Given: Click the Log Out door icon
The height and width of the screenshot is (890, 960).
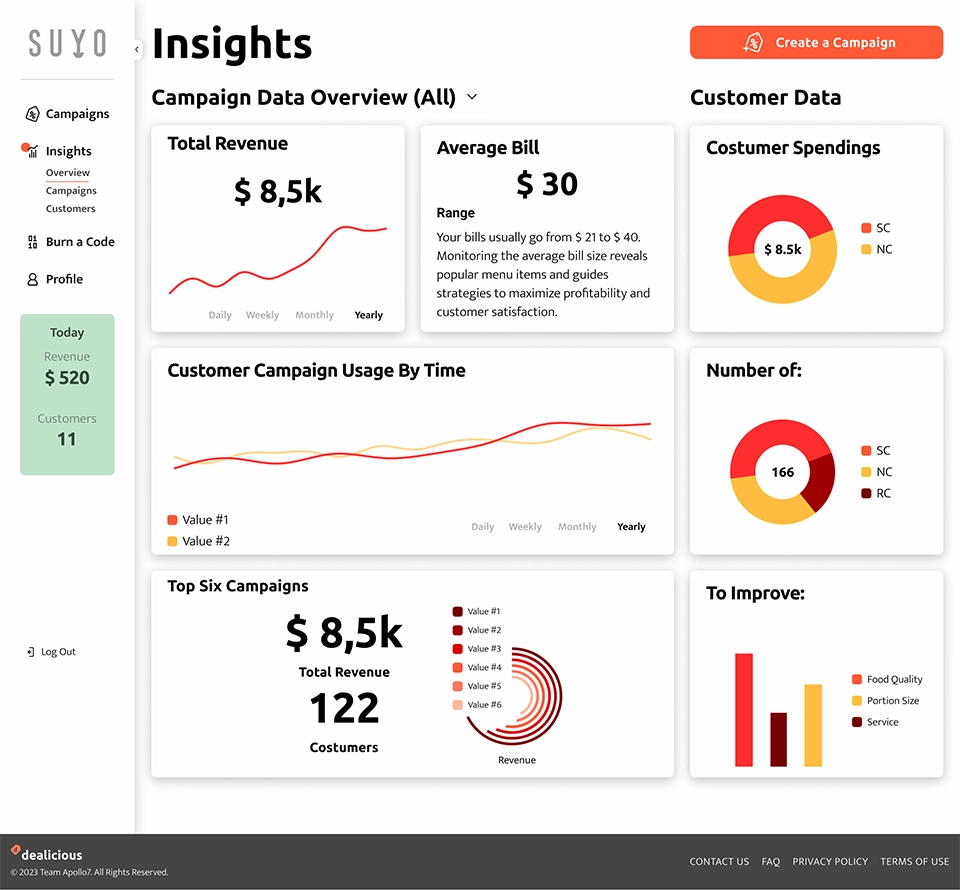Looking at the screenshot, I should pos(31,652).
